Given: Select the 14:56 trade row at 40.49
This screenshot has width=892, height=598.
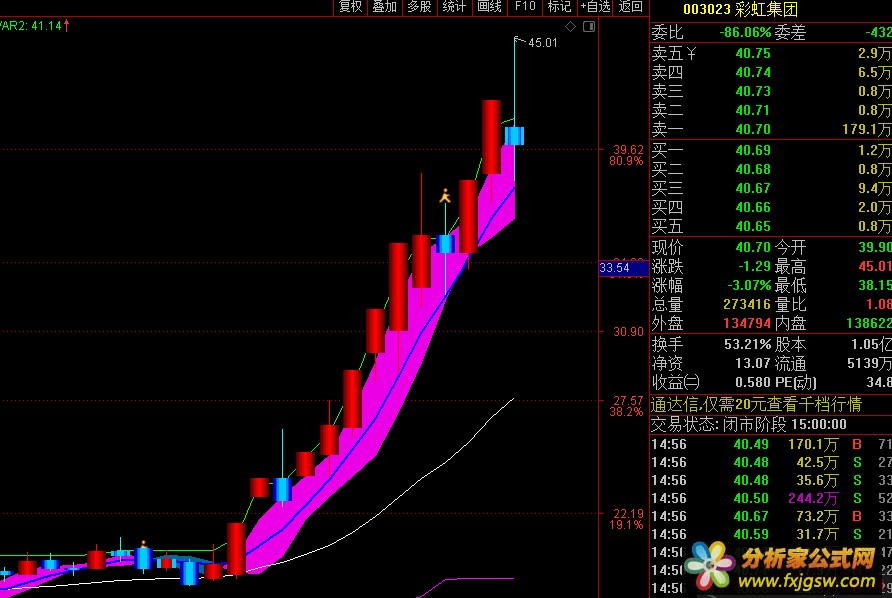Looking at the screenshot, I should pos(771,444).
